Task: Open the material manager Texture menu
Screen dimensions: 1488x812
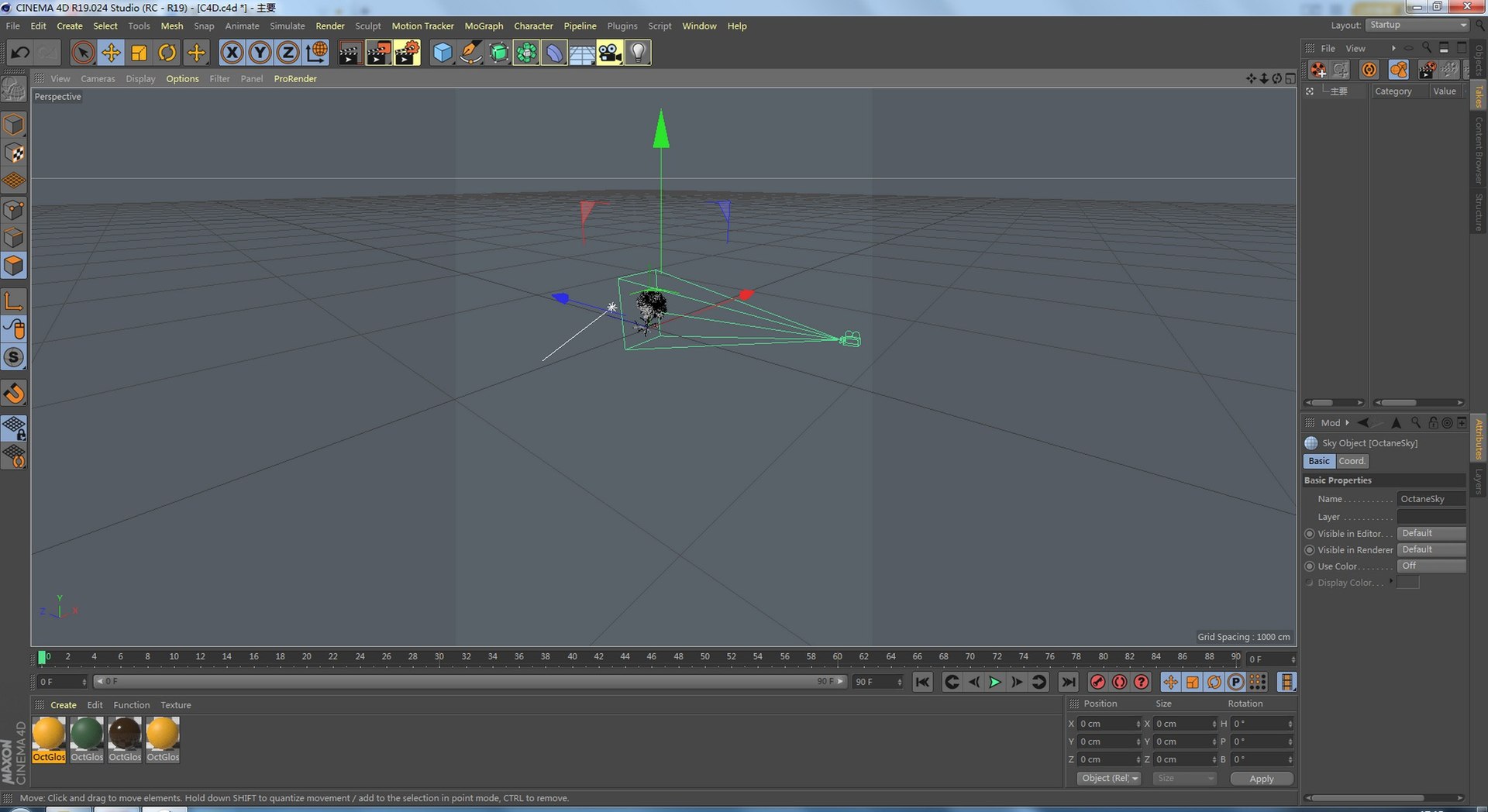Action: (x=175, y=705)
